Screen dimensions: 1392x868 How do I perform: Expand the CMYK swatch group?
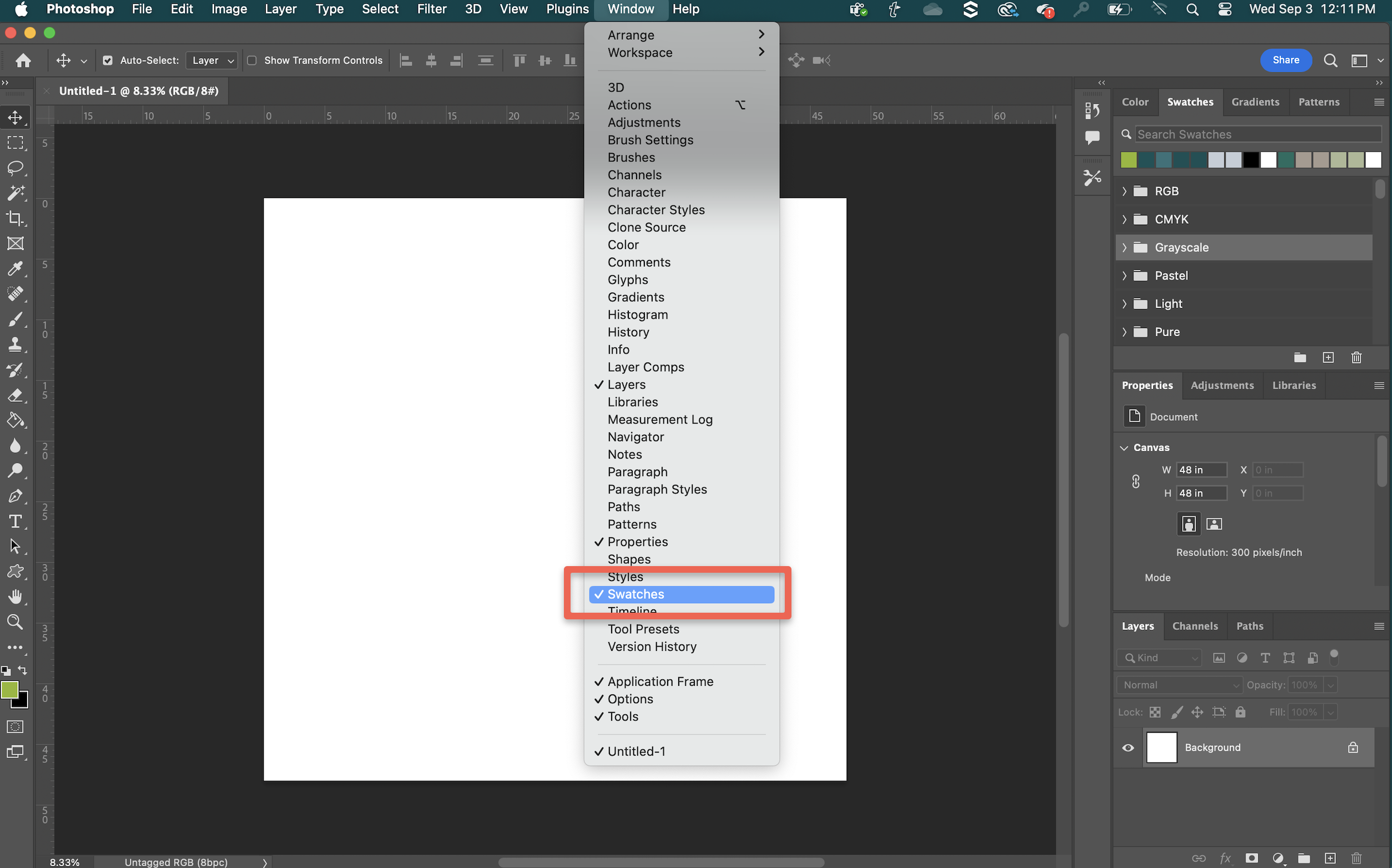(1124, 219)
